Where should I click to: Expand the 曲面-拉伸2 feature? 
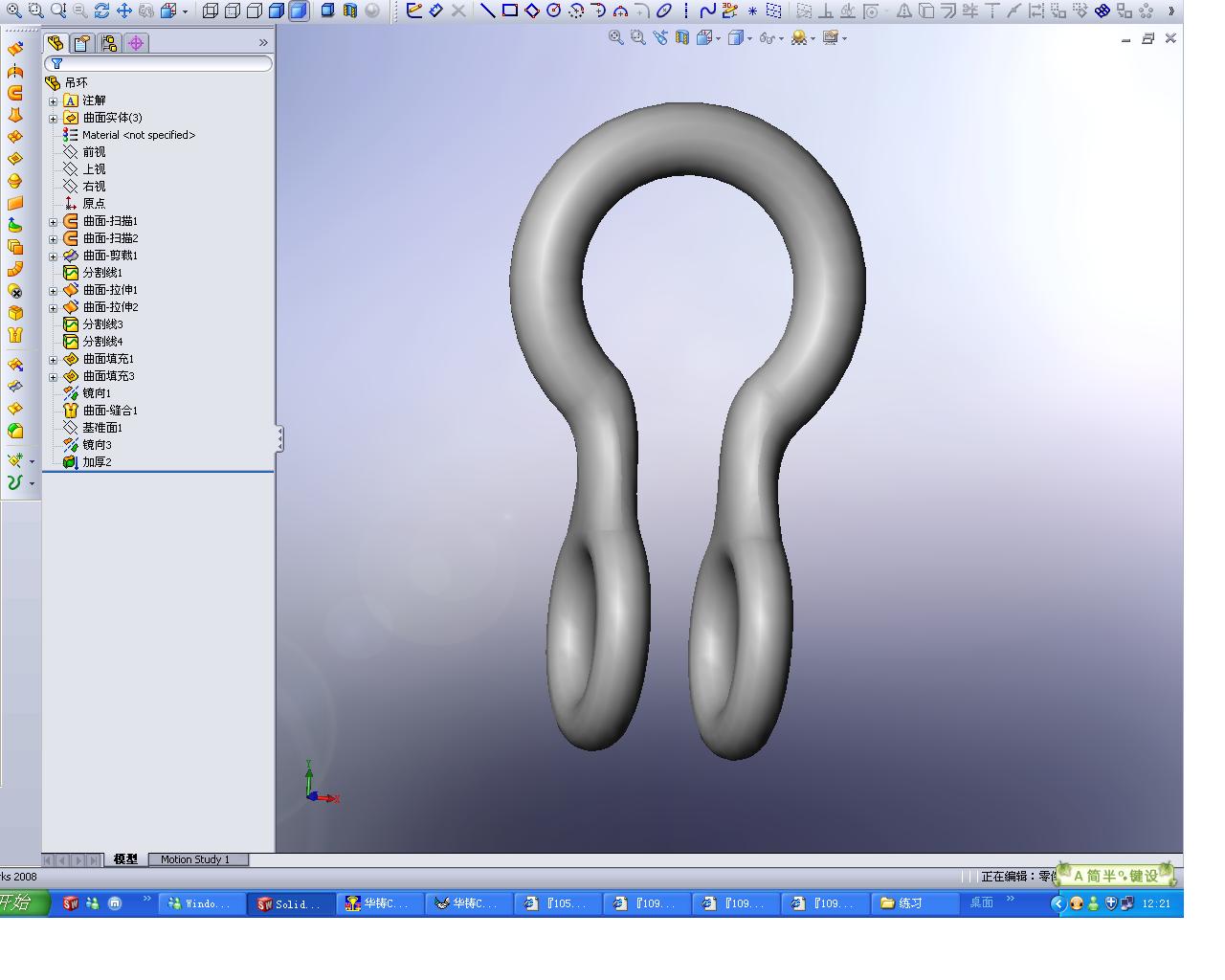(54, 308)
